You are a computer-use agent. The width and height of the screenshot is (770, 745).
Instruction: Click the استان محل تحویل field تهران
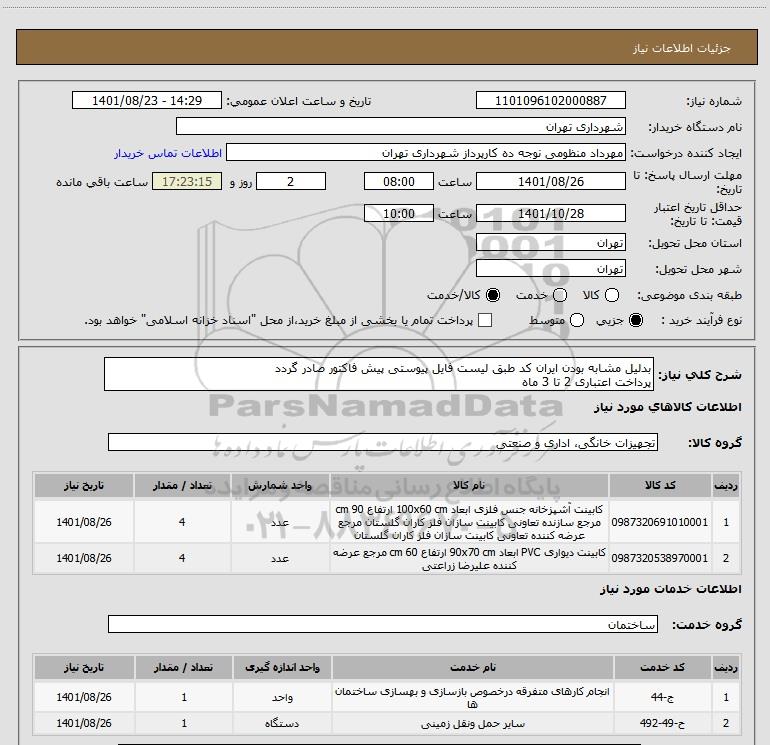coord(550,242)
